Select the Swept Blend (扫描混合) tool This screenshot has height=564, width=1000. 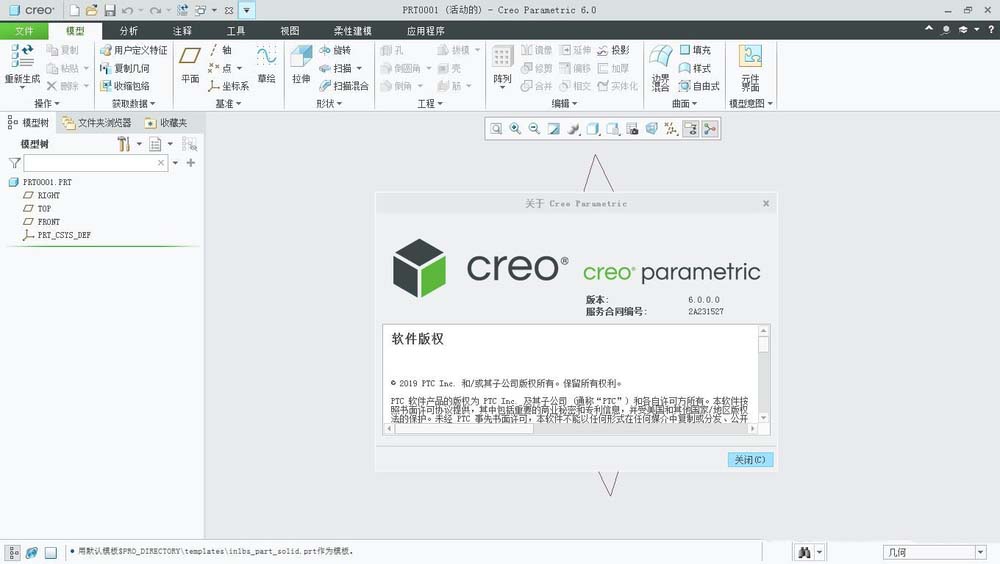pyautogui.click(x=344, y=85)
